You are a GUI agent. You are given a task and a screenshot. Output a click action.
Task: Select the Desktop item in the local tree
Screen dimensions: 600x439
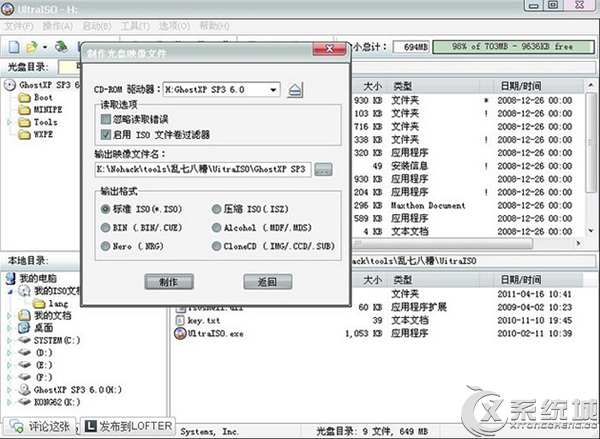tap(36, 328)
